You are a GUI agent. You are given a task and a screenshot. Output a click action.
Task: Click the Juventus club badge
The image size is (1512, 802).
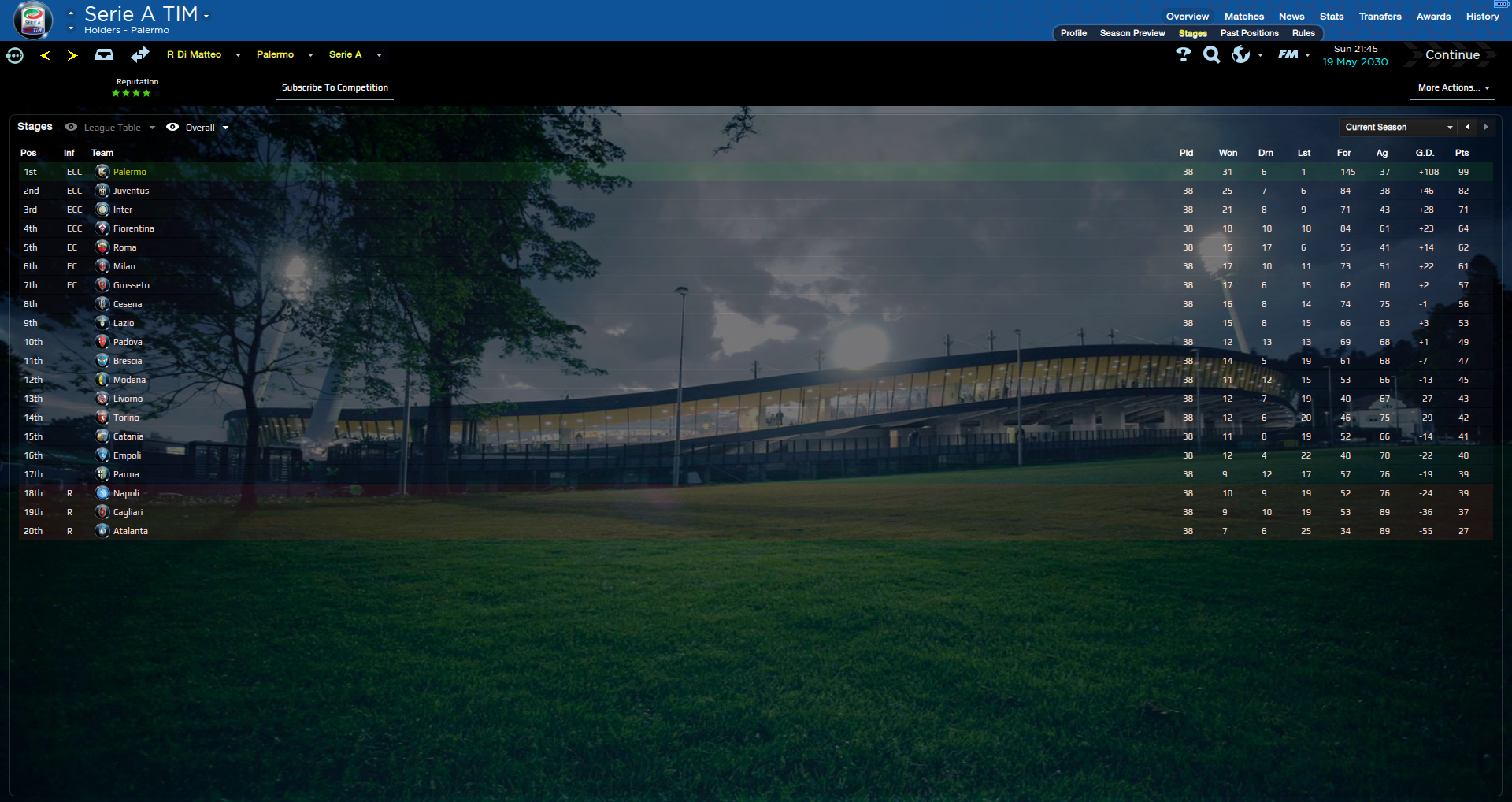(x=102, y=191)
